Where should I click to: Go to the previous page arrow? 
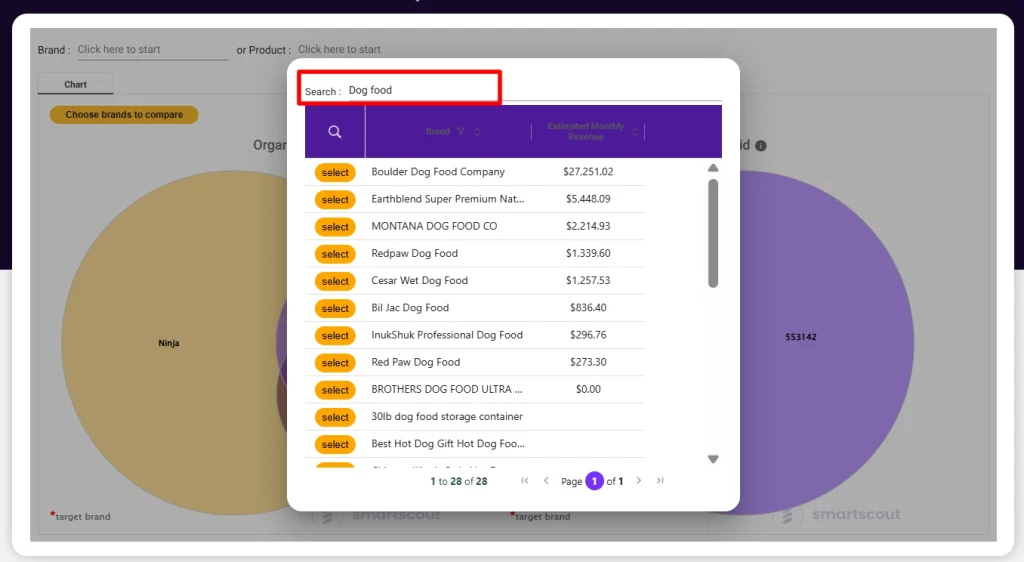[547, 480]
